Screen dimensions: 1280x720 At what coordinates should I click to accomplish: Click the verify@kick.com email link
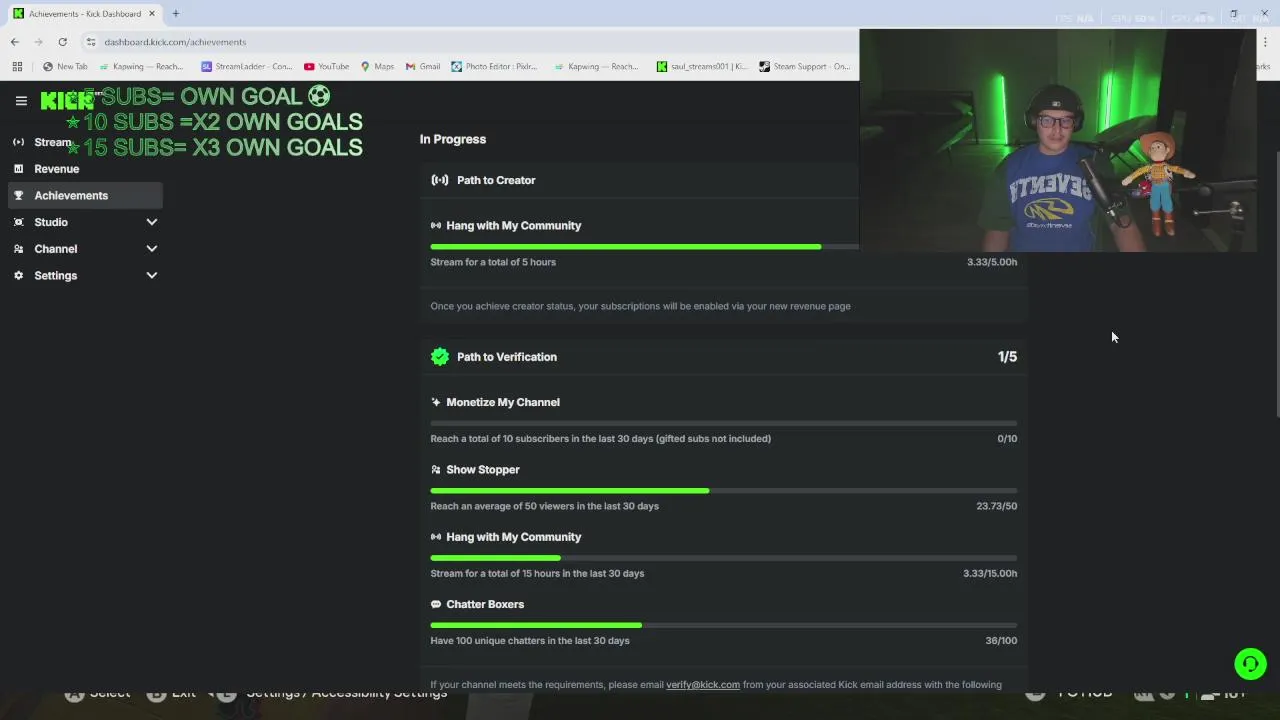[703, 685]
